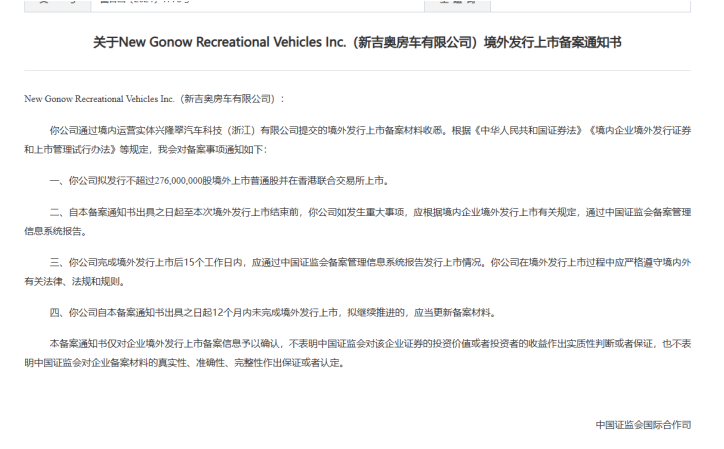Click item 四 about 12个月内未完成境外发行上市
Image resolution: width=724 pixels, height=449 pixels.
(273, 313)
